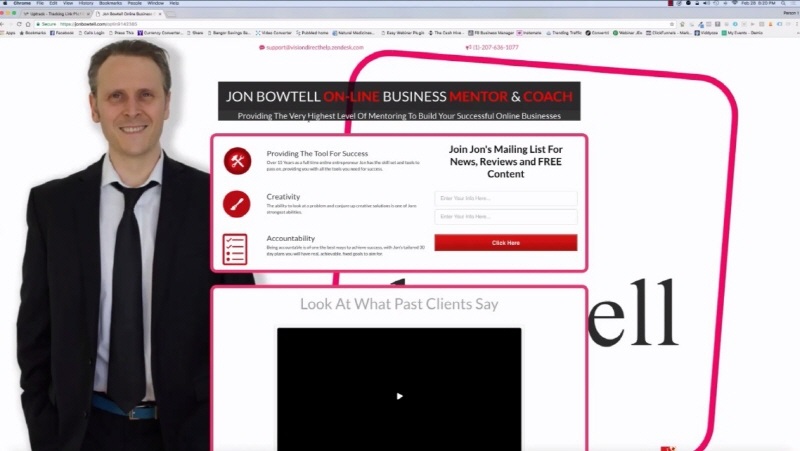
Task: Open the Bookmarks menu
Action: [x=110, y=3]
